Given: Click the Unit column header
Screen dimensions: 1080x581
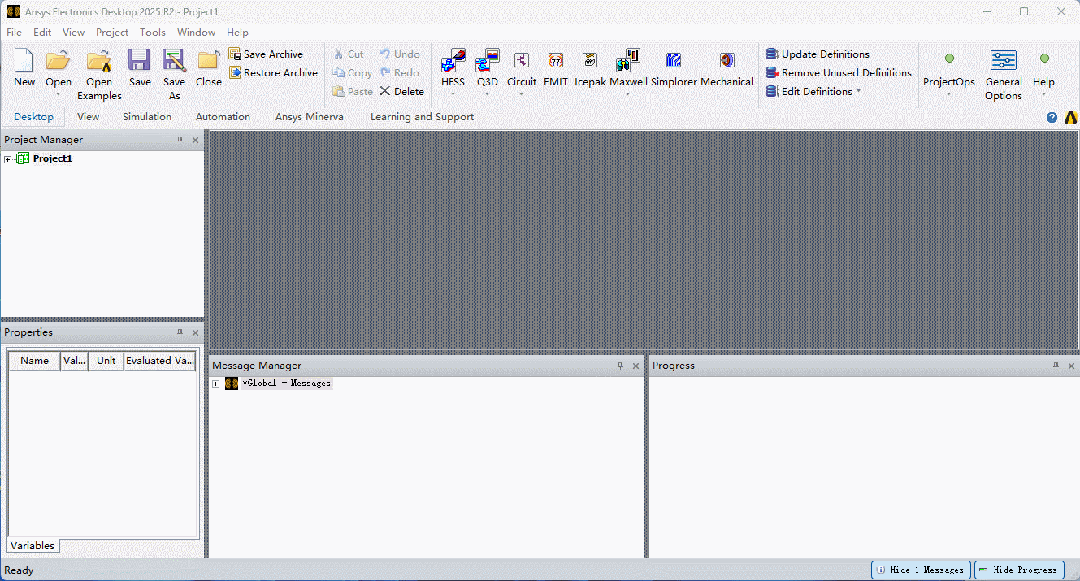Looking at the screenshot, I should [x=106, y=361].
